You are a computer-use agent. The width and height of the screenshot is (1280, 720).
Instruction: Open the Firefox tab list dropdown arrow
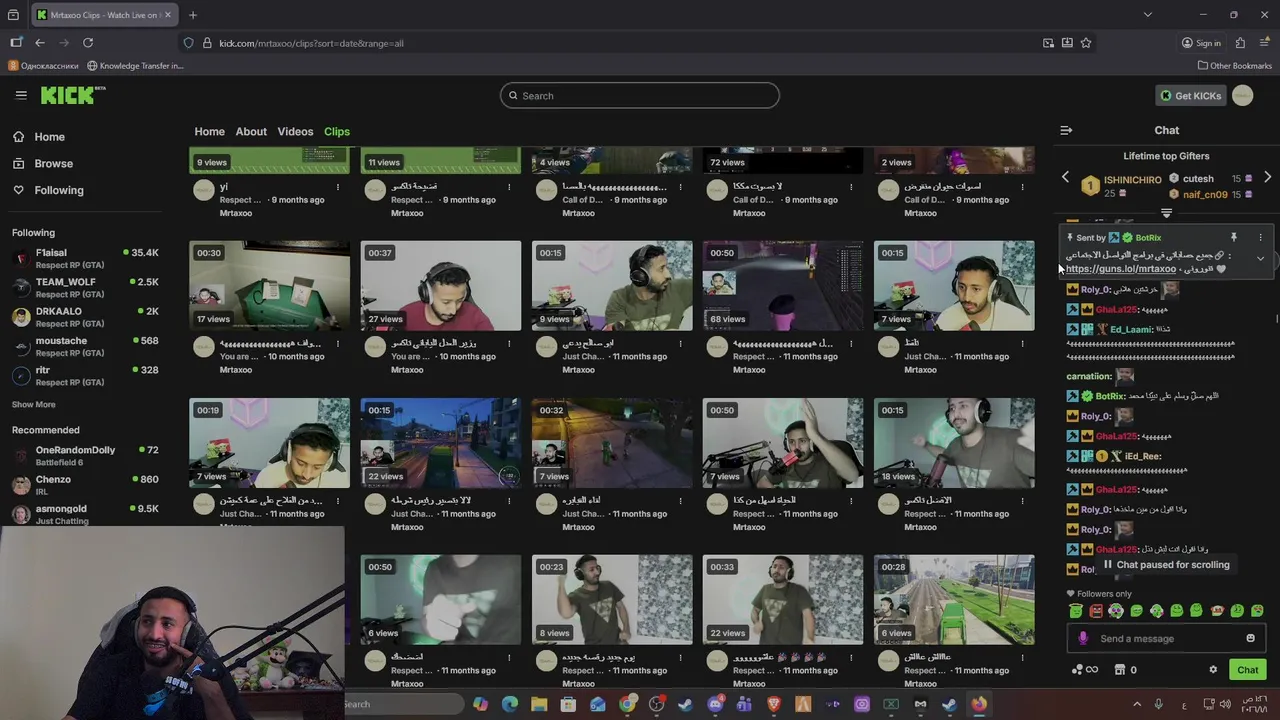click(1147, 15)
